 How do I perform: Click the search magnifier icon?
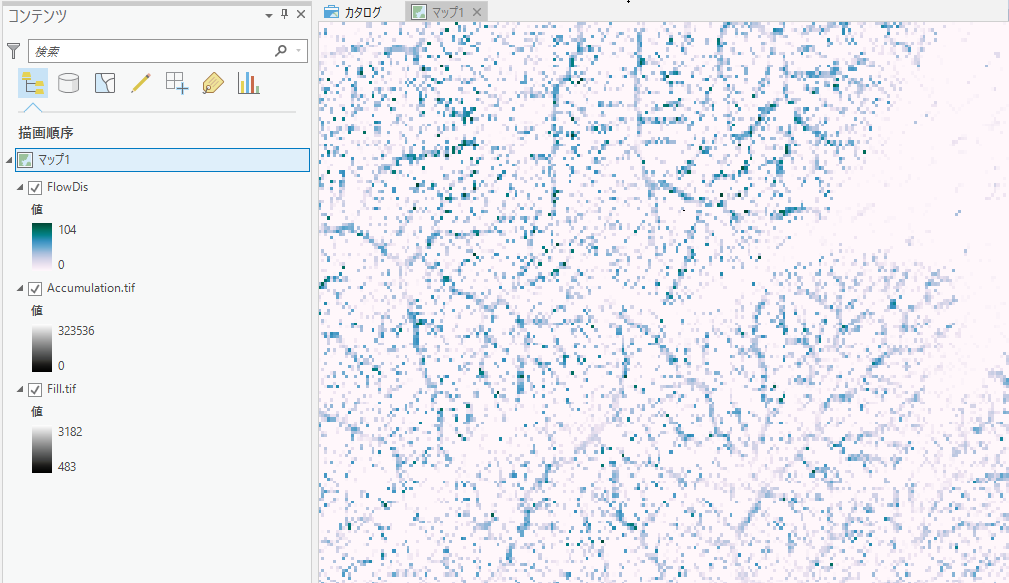coord(281,50)
